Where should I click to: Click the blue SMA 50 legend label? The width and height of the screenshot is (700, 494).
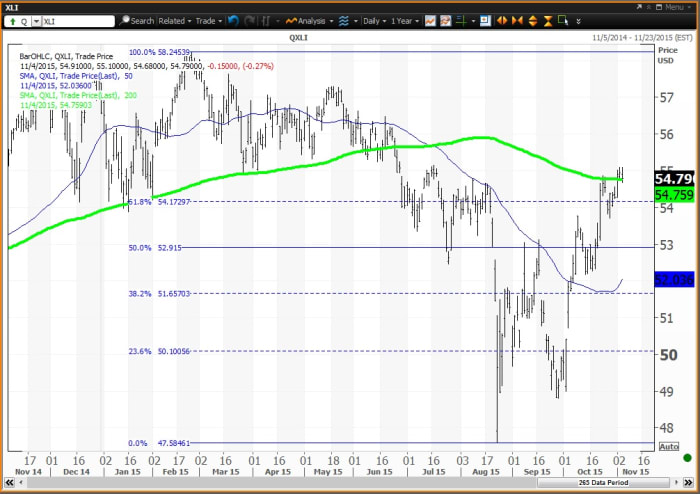(x=76, y=76)
